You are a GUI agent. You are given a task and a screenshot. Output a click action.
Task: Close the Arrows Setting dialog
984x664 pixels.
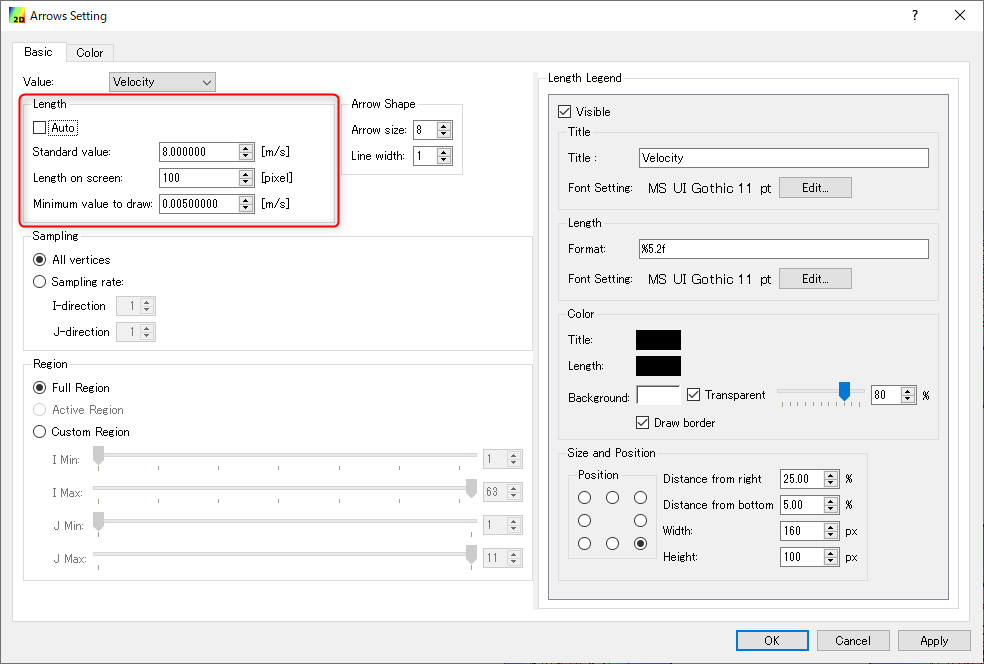pyautogui.click(x=960, y=15)
